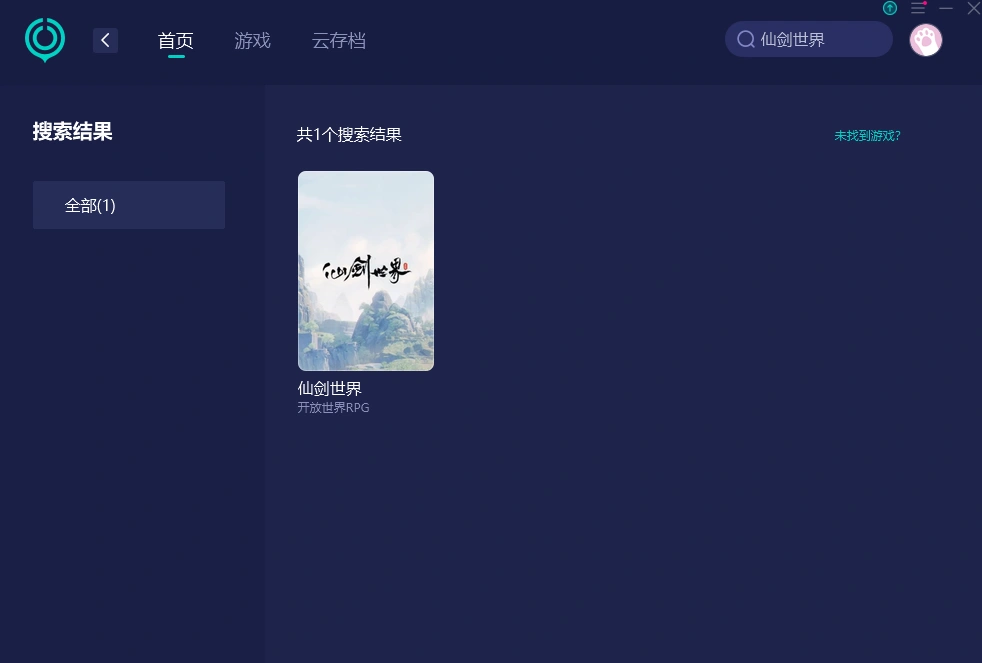Open the 游戏 tab
982x663 pixels.
click(x=252, y=41)
